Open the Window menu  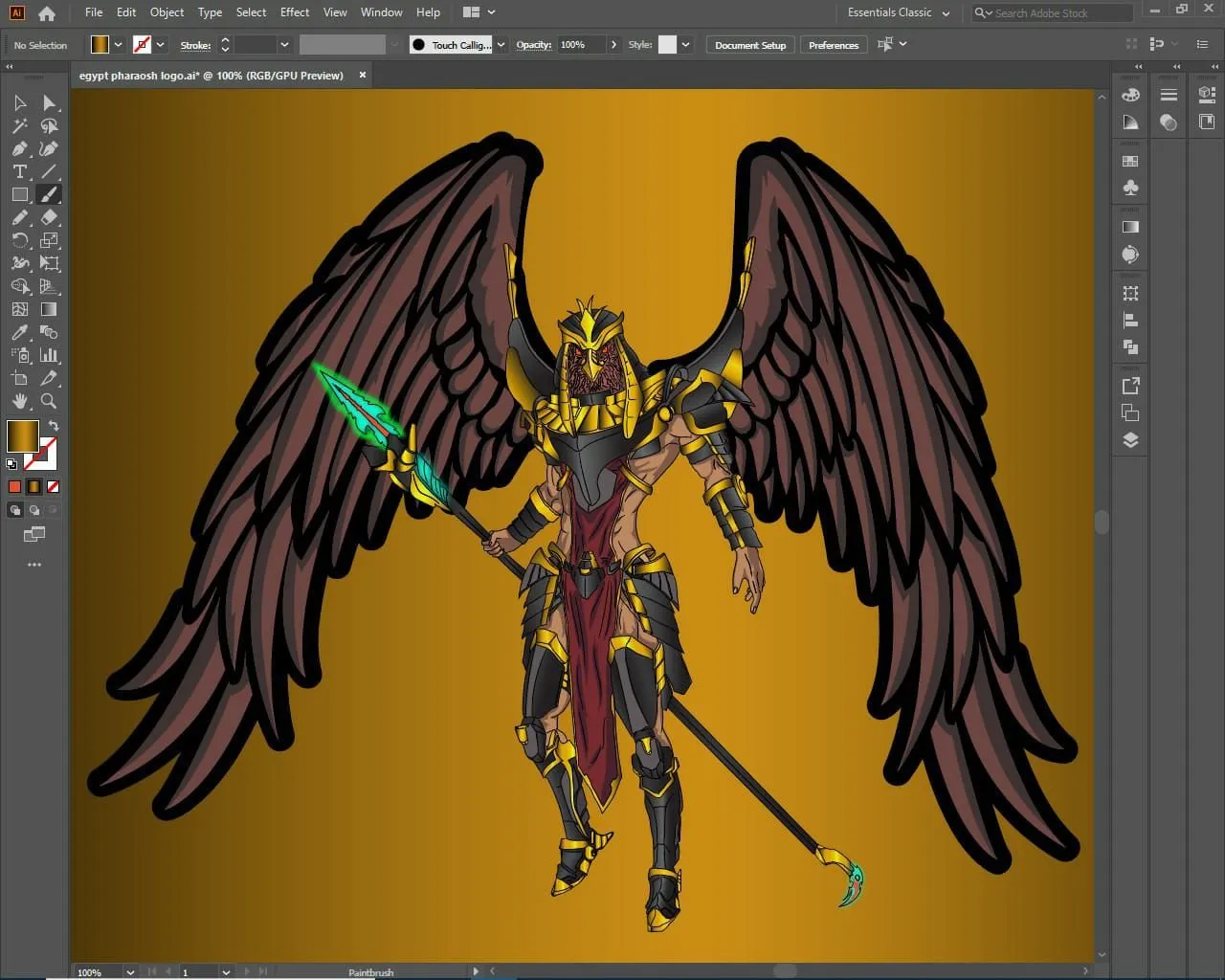pos(381,12)
